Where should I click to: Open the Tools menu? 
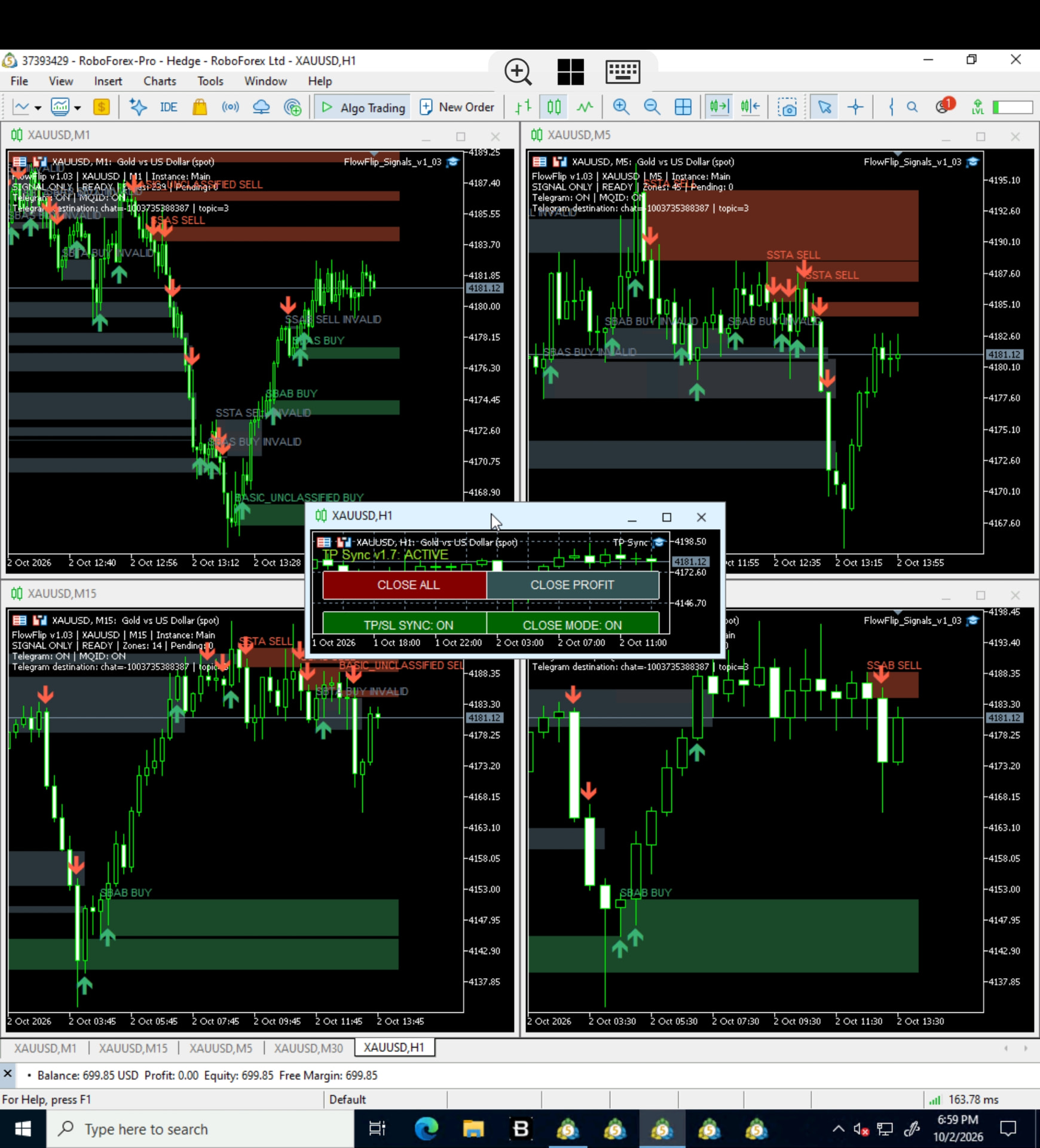tap(210, 81)
